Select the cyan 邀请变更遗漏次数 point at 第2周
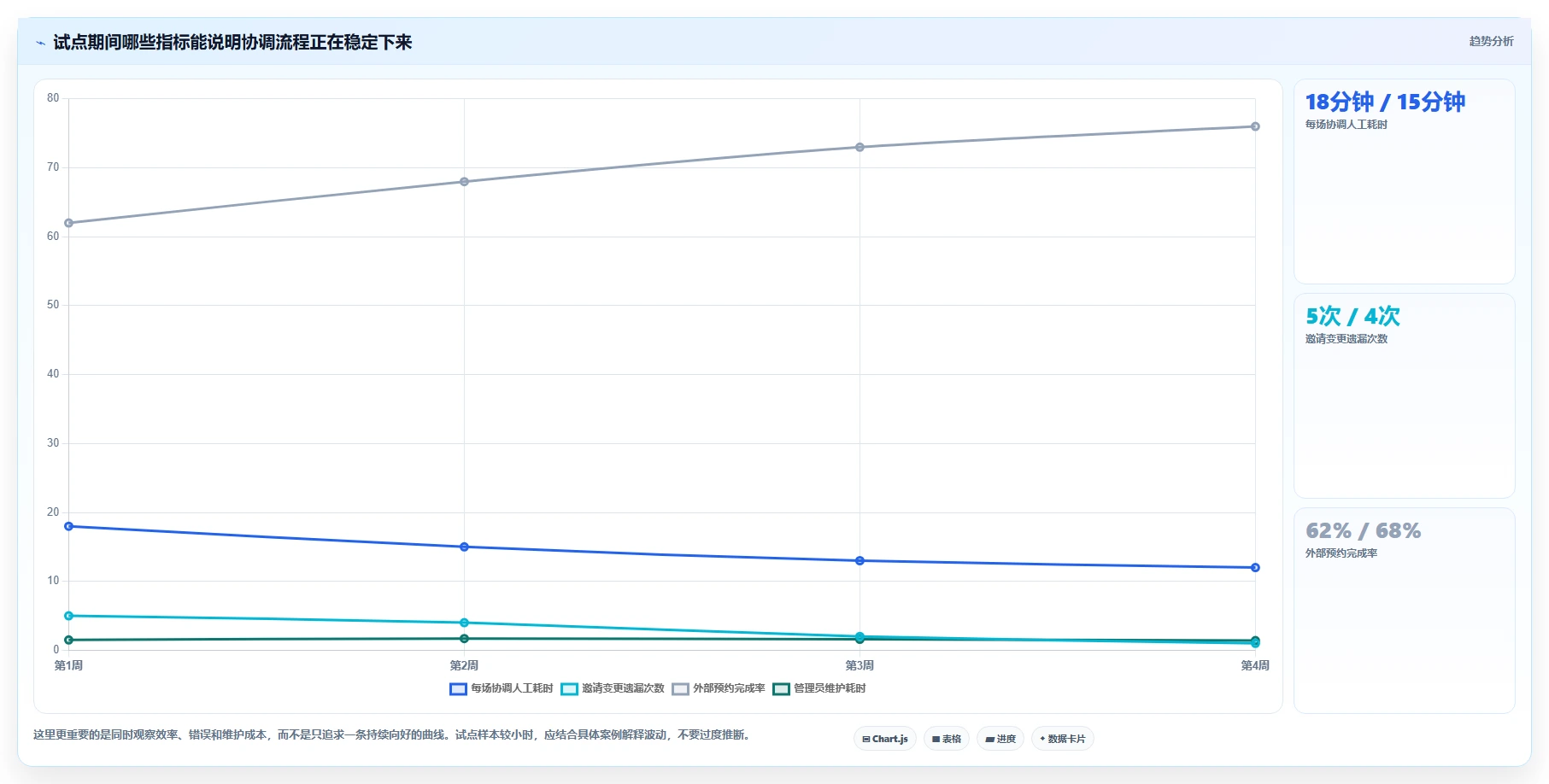Screen dimensions: 1549x784 pos(464,623)
